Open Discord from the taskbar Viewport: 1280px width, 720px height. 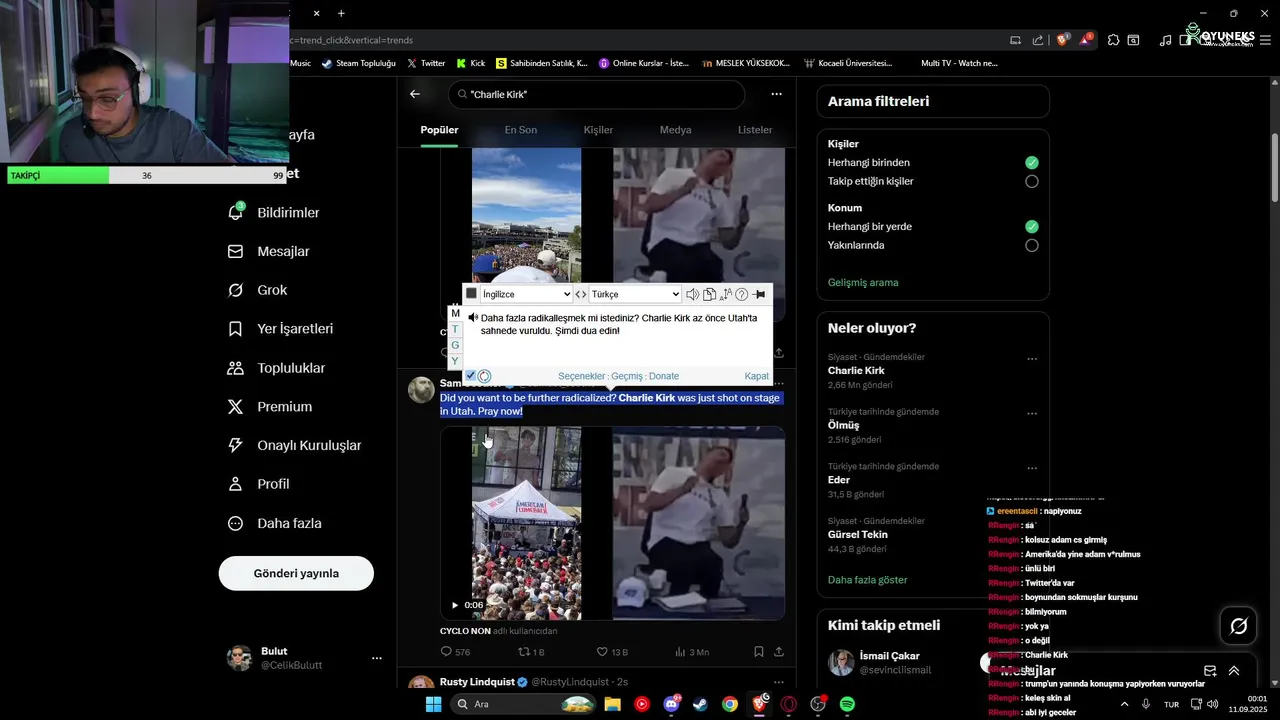point(671,704)
